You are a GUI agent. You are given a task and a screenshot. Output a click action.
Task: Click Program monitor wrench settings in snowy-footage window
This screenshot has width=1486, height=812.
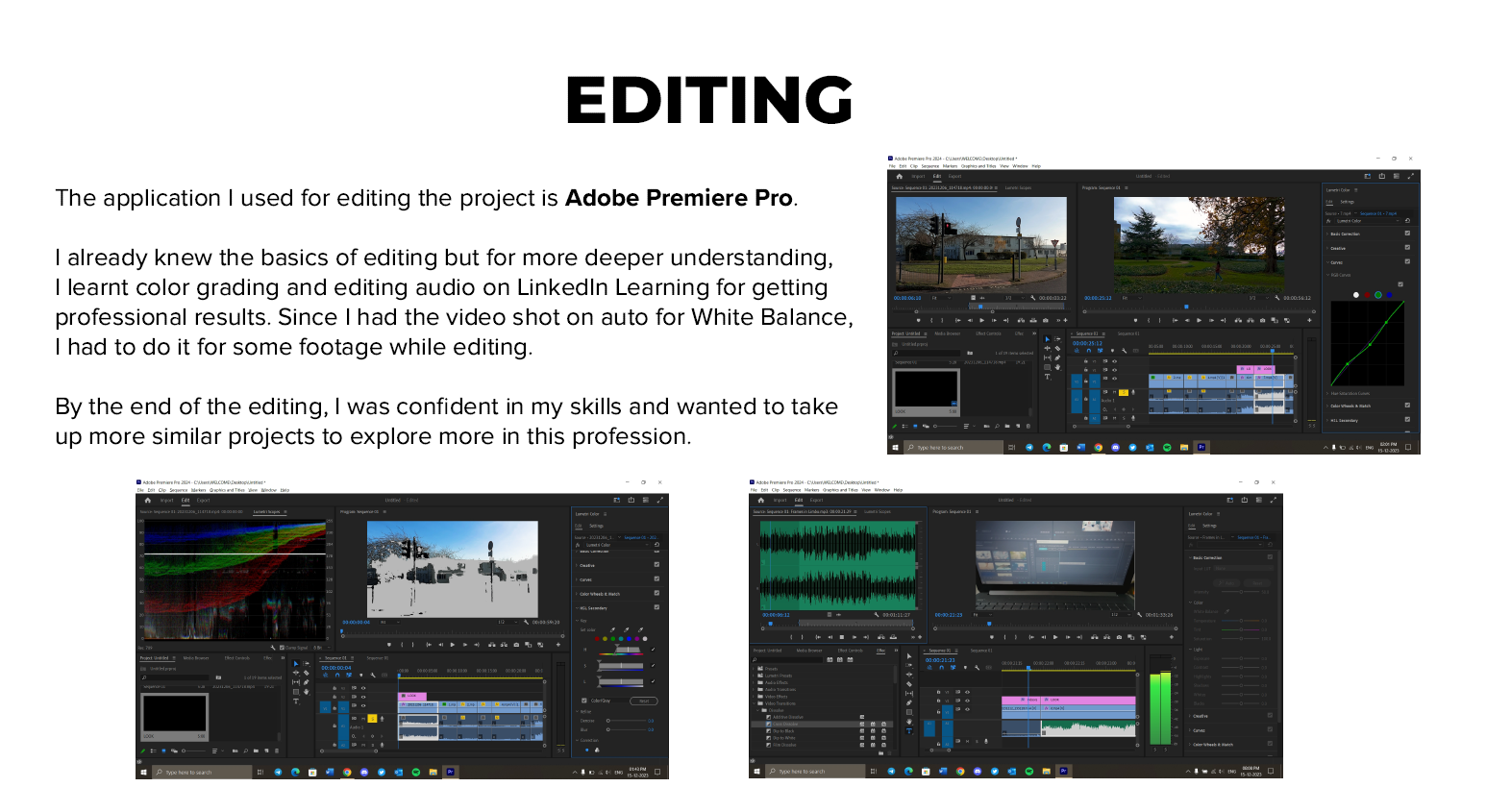(x=526, y=622)
